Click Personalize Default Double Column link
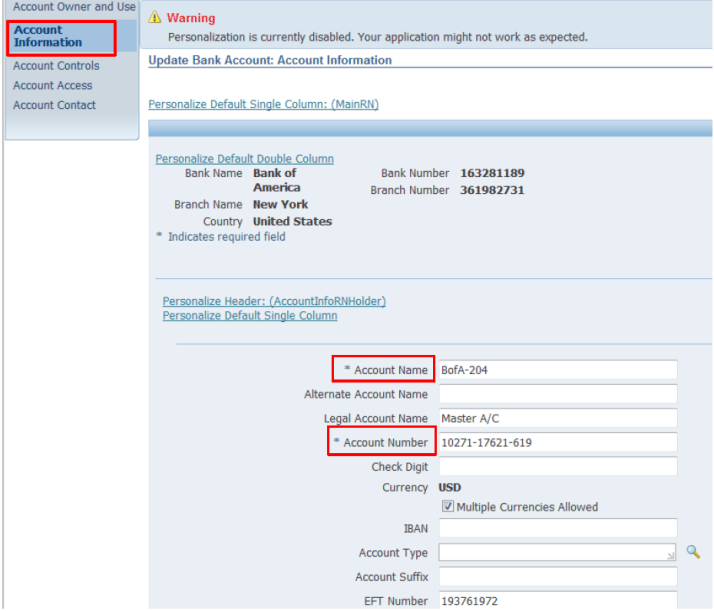 (244, 159)
